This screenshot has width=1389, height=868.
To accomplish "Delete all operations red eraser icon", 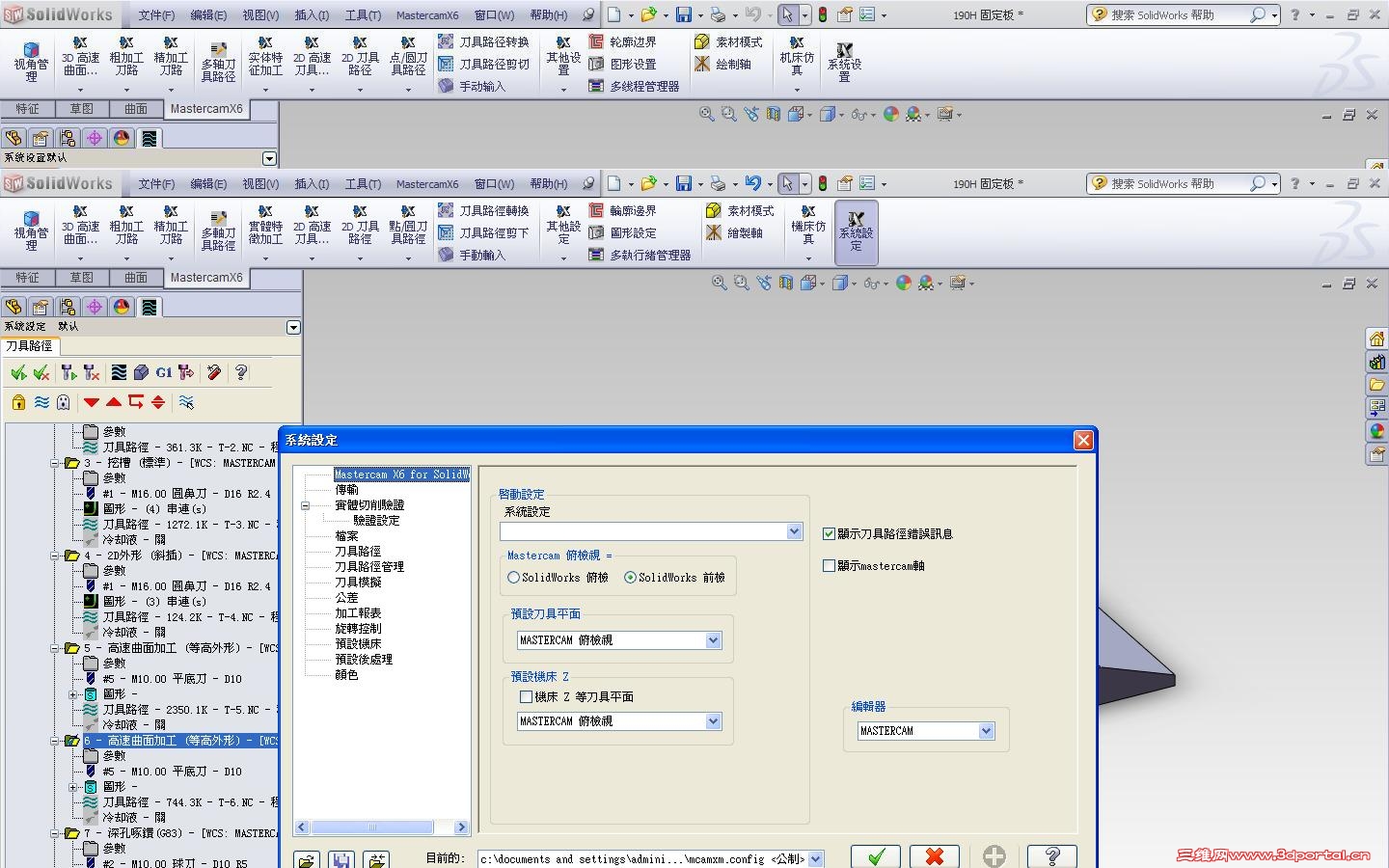I will click(x=214, y=373).
